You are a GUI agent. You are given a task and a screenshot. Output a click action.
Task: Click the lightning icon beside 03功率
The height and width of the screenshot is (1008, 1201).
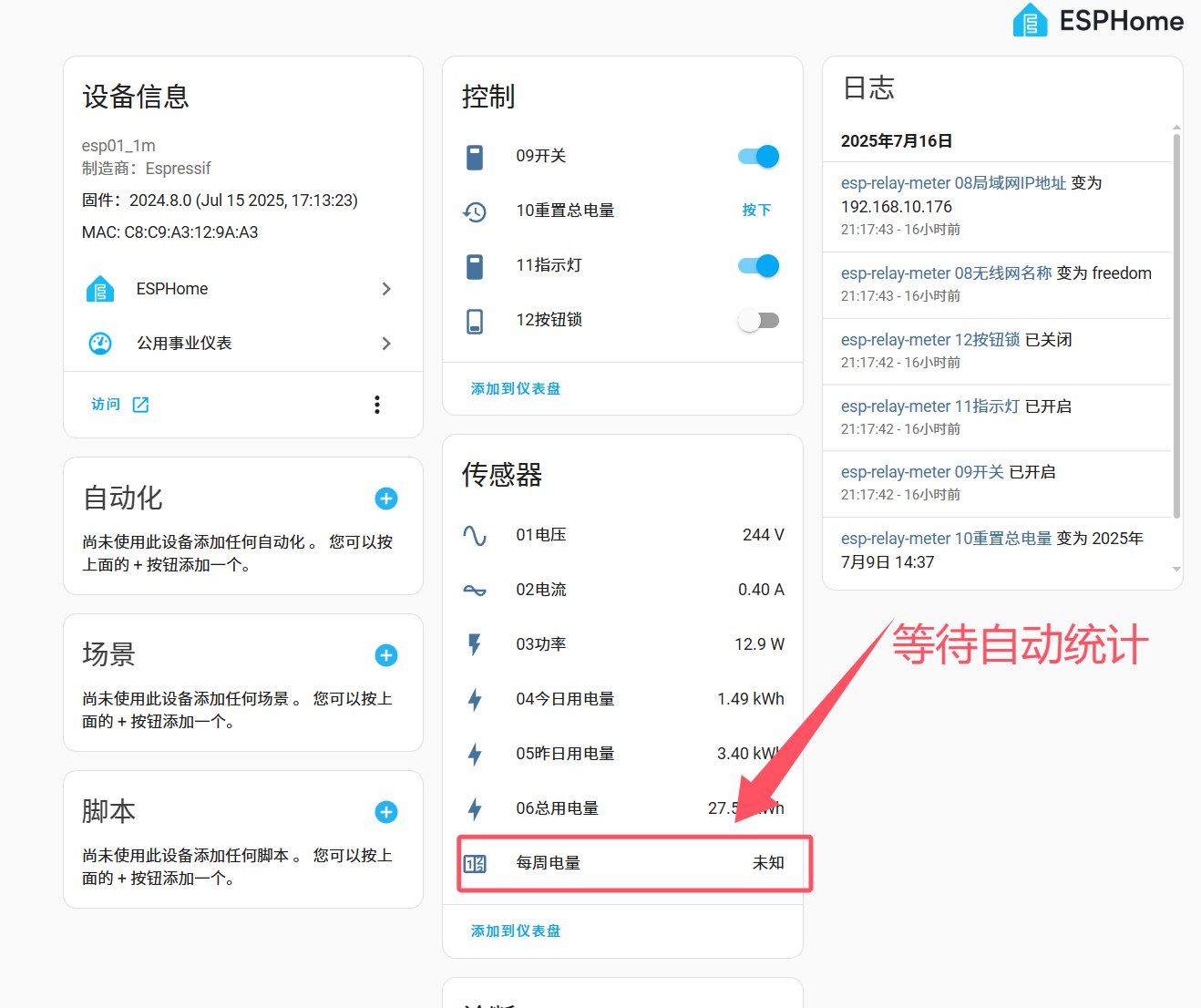(475, 644)
